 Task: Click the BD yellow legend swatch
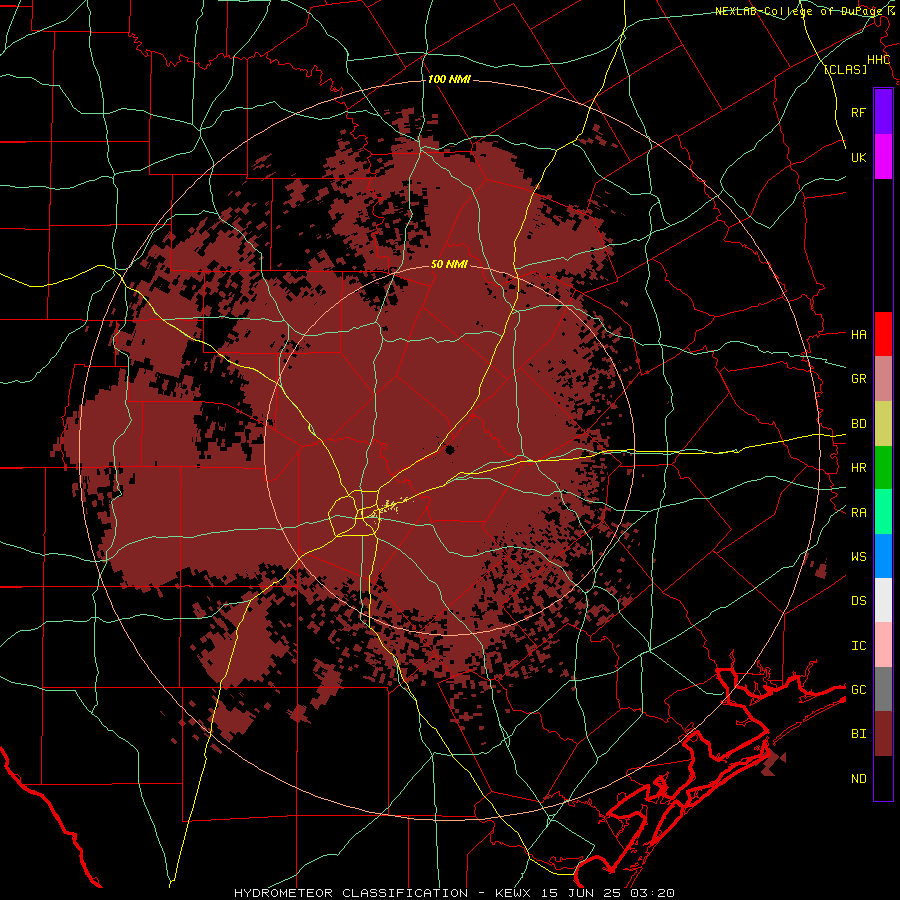[883, 424]
